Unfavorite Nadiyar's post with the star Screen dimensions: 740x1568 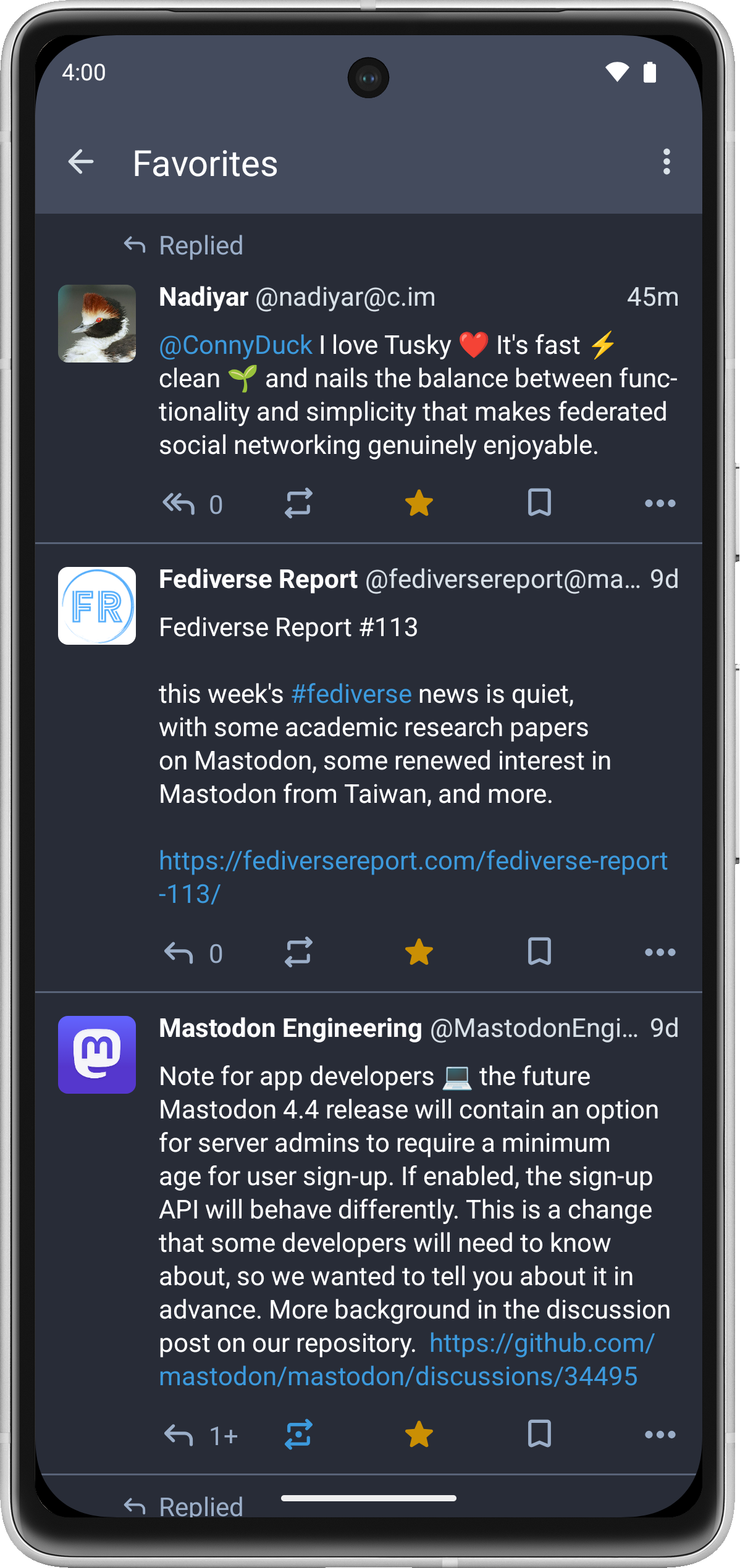pyautogui.click(x=419, y=503)
